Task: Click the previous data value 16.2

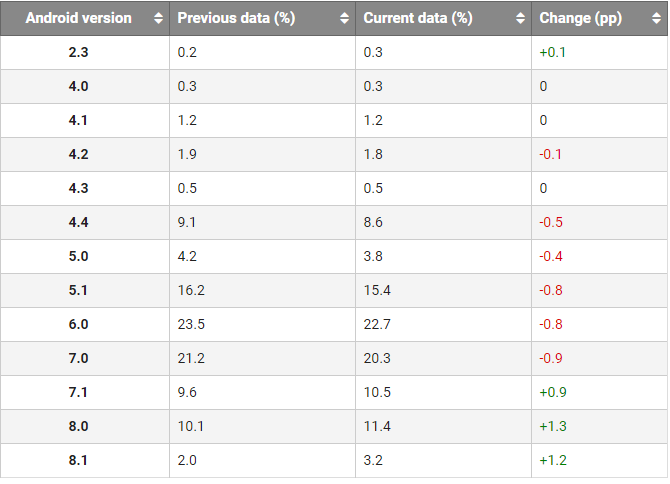Action: 191,290
